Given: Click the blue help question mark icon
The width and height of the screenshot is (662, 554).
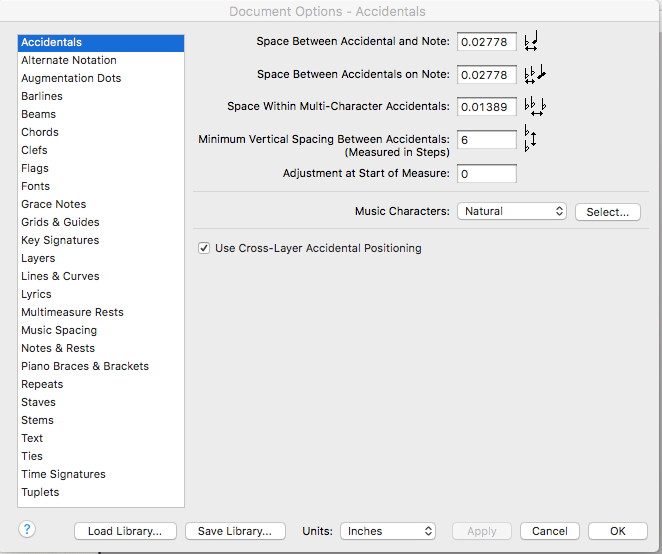Looking at the screenshot, I should [x=28, y=530].
